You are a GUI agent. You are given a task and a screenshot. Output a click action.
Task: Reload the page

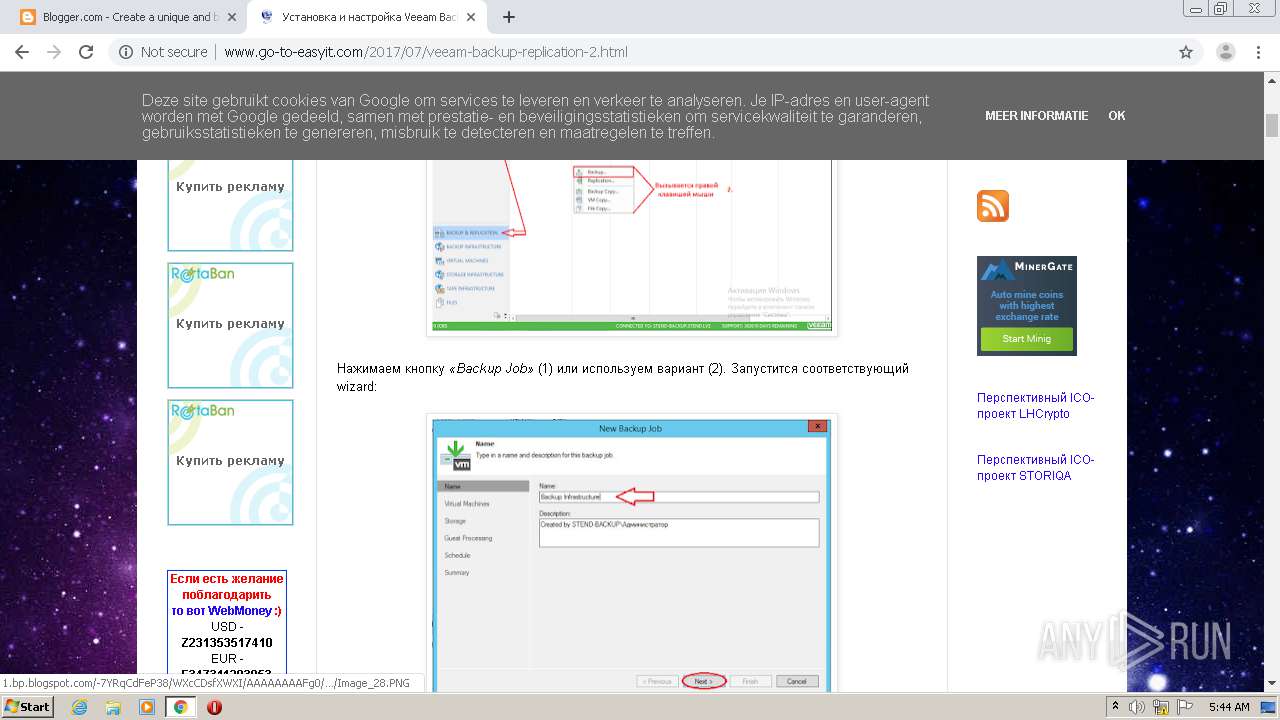pyautogui.click(x=86, y=52)
